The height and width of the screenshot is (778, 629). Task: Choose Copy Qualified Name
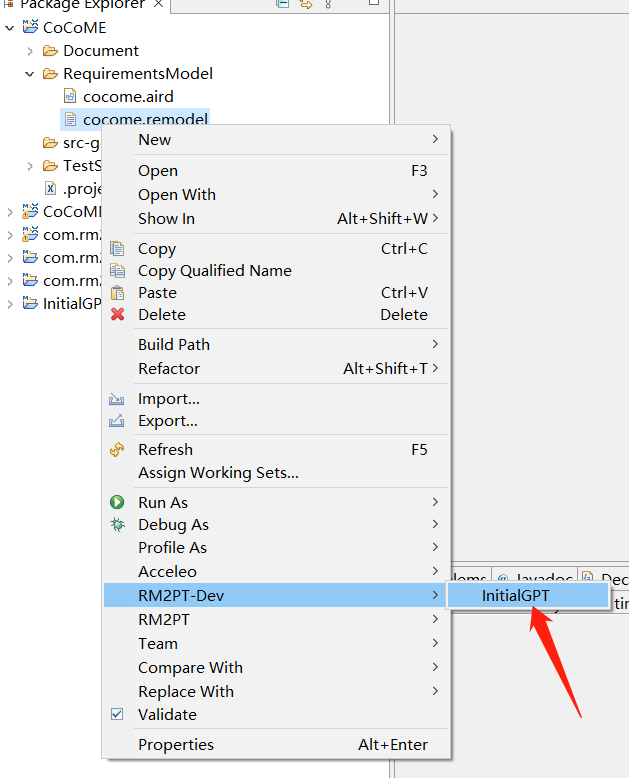click(x=214, y=271)
